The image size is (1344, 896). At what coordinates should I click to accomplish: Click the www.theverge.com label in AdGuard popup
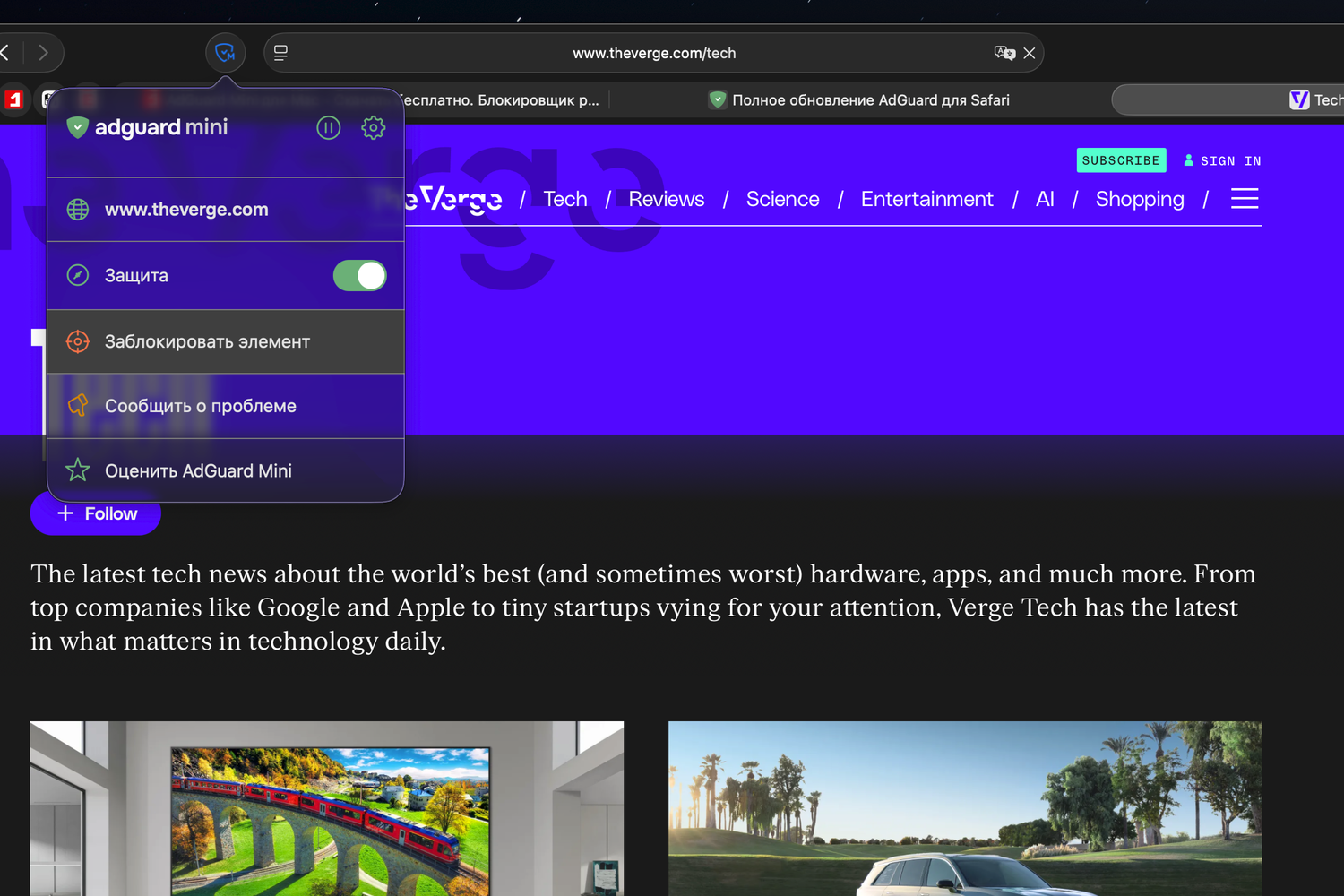pos(186,210)
